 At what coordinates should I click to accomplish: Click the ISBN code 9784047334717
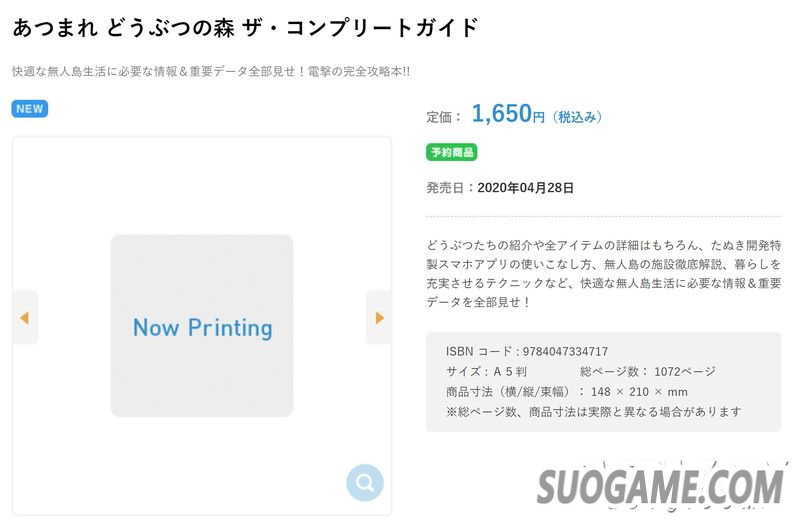(x=565, y=351)
